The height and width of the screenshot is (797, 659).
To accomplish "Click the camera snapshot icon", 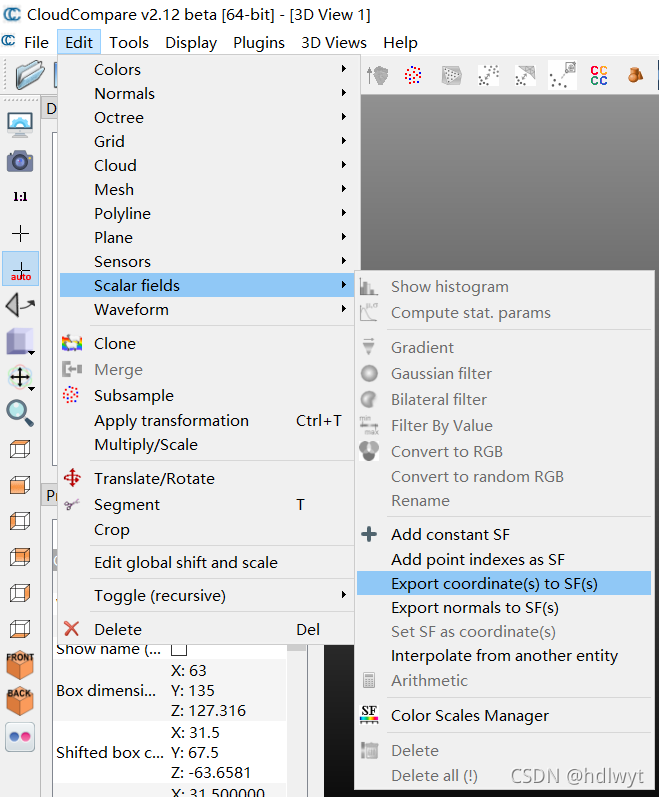I will (x=20, y=162).
